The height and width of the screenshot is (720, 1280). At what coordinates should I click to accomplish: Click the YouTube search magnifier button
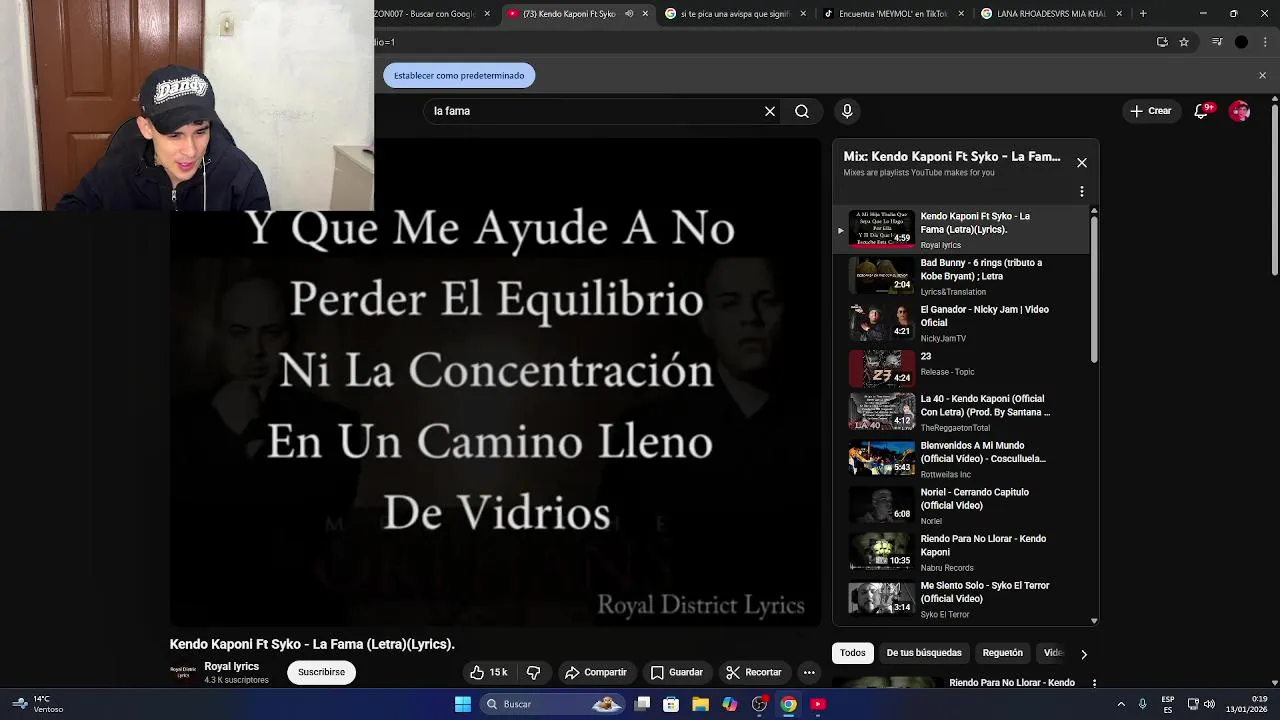[x=802, y=111]
